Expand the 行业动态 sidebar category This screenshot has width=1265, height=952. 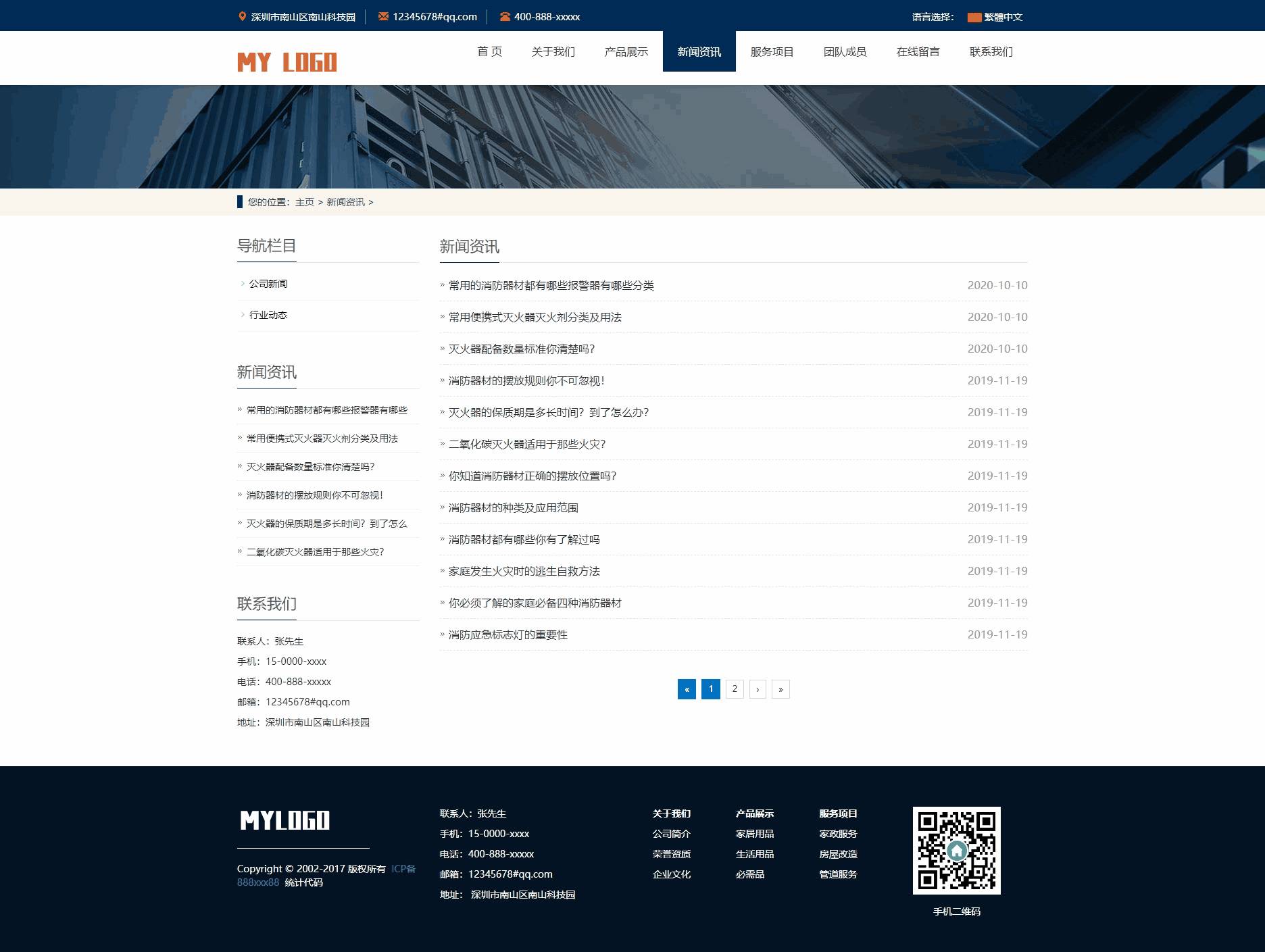tap(268, 315)
